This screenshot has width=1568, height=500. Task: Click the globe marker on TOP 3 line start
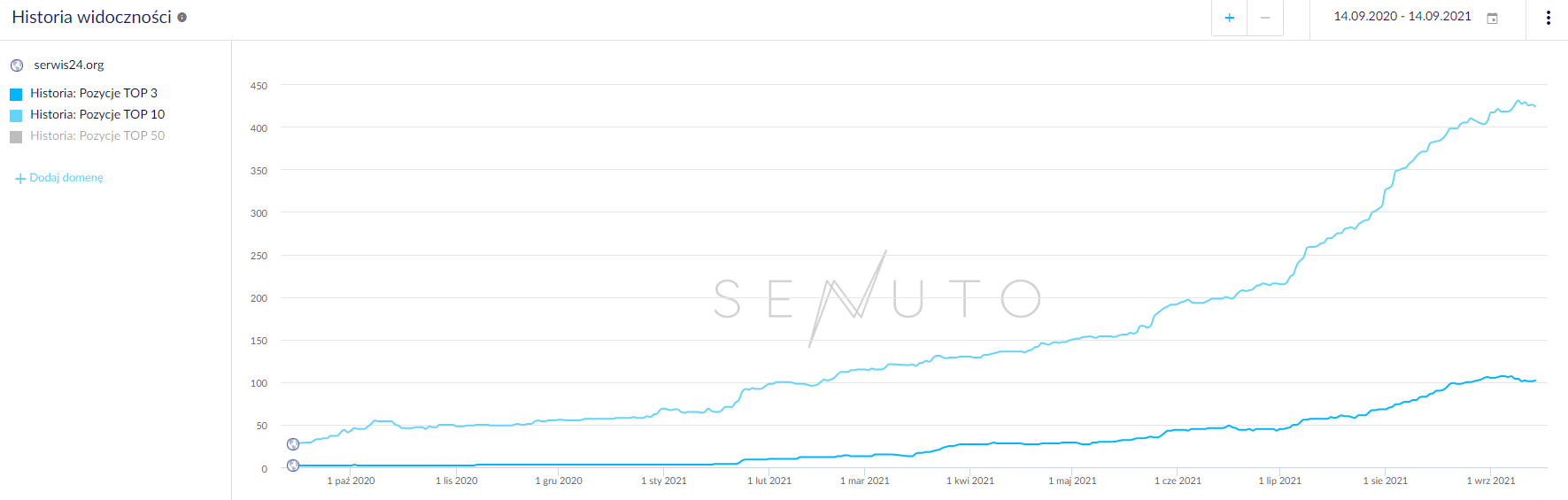tap(293, 465)
